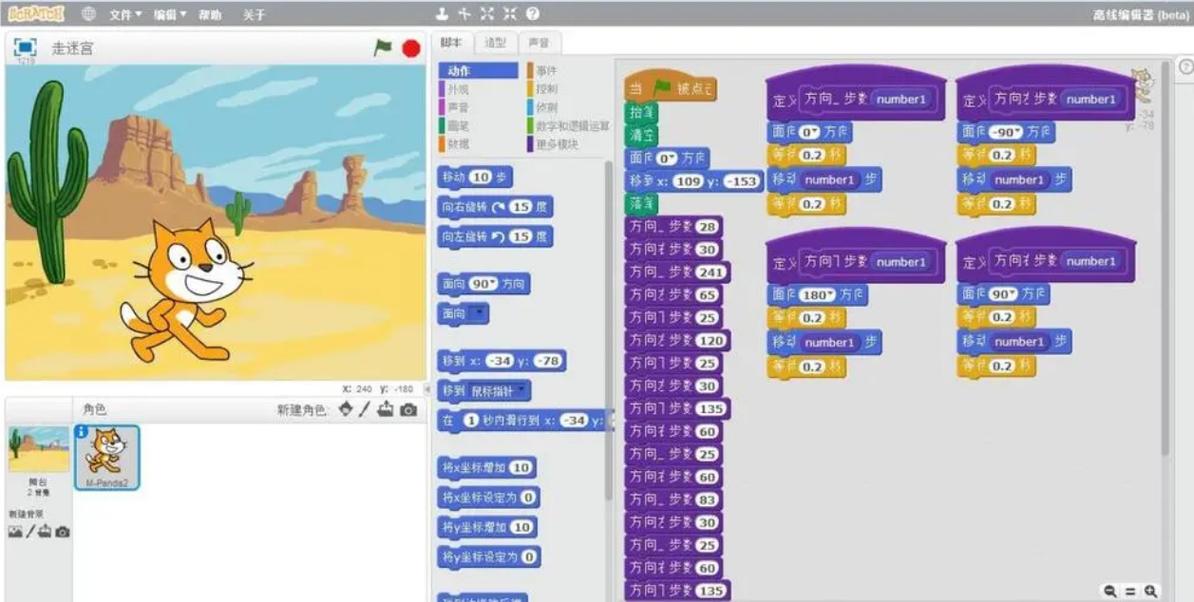This screenshot has width=1194, height=602.
Task: Select the duplicate stamp tool in toolbar
Action: point(441,14)
